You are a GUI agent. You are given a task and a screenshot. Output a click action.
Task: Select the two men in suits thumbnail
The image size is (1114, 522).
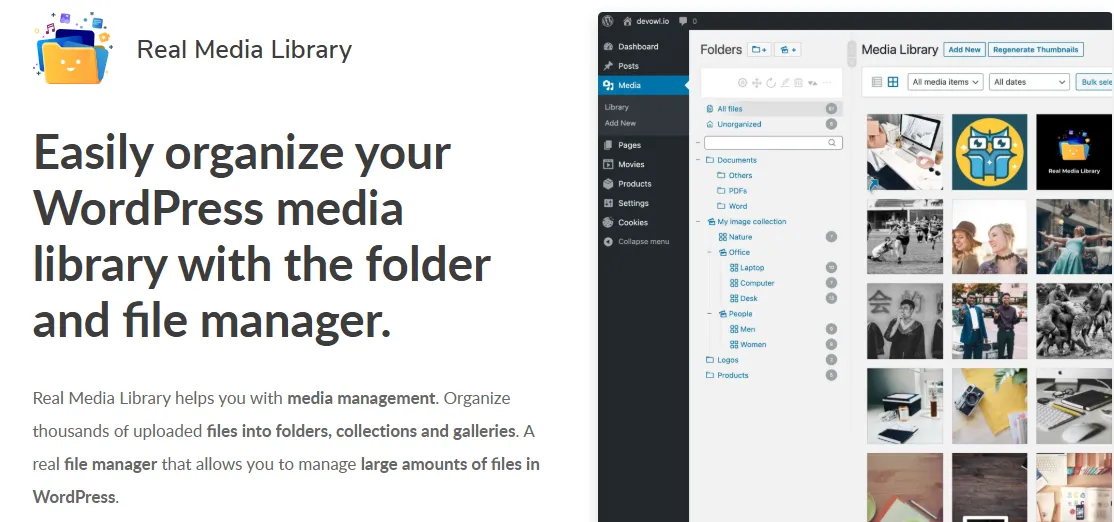coord(989,321)
